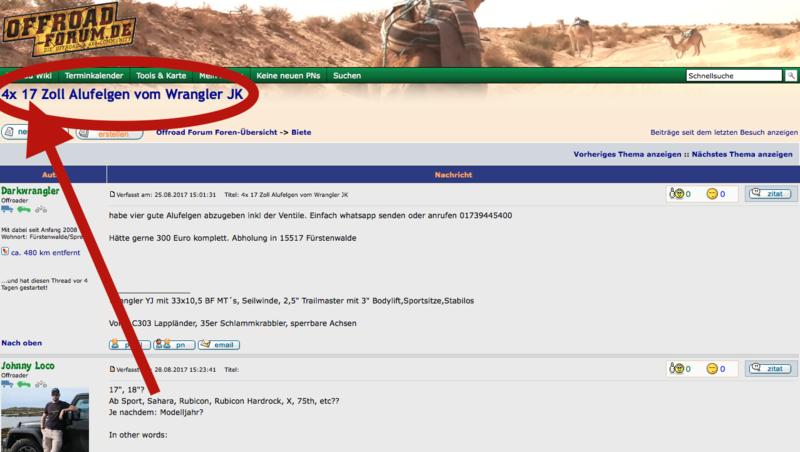Go to Nächstes Thema anzeigen

742,154
